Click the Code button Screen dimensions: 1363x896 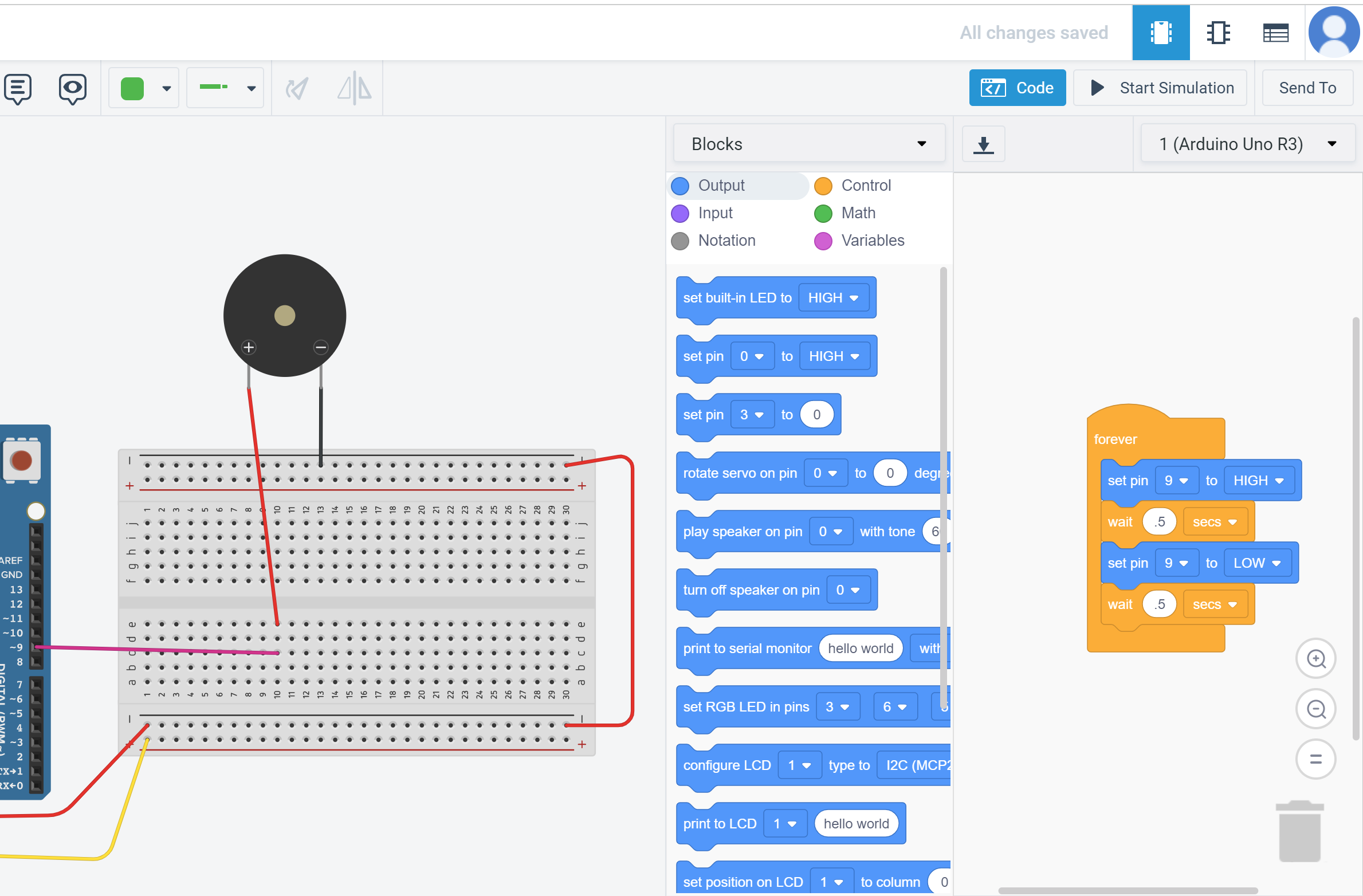click(1017, 88)
